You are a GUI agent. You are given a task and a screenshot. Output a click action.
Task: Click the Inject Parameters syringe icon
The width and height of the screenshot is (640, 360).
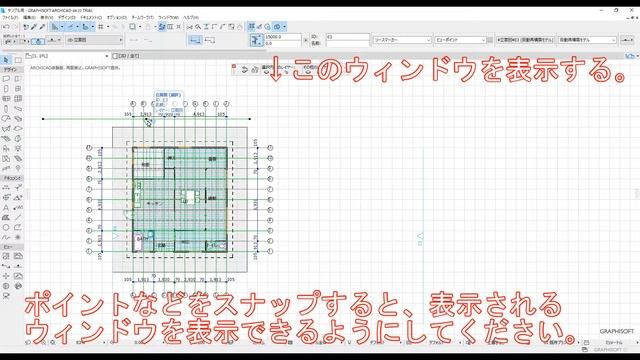click(x=42, y=27)
